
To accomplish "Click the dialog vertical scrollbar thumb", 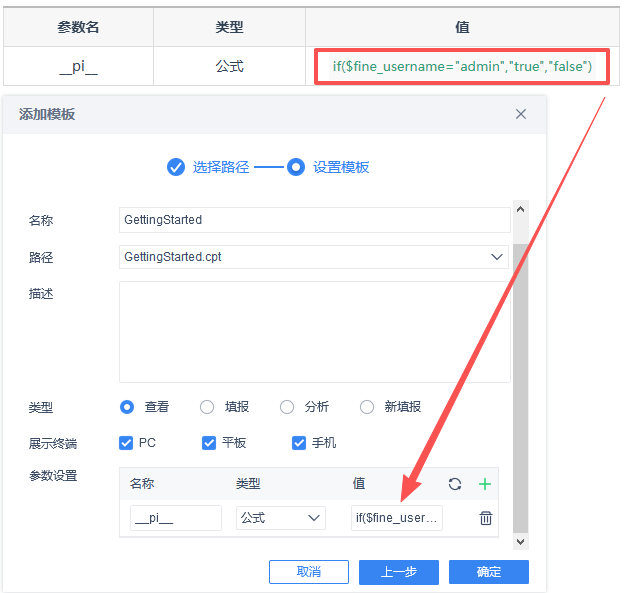I will coord(520,388).
